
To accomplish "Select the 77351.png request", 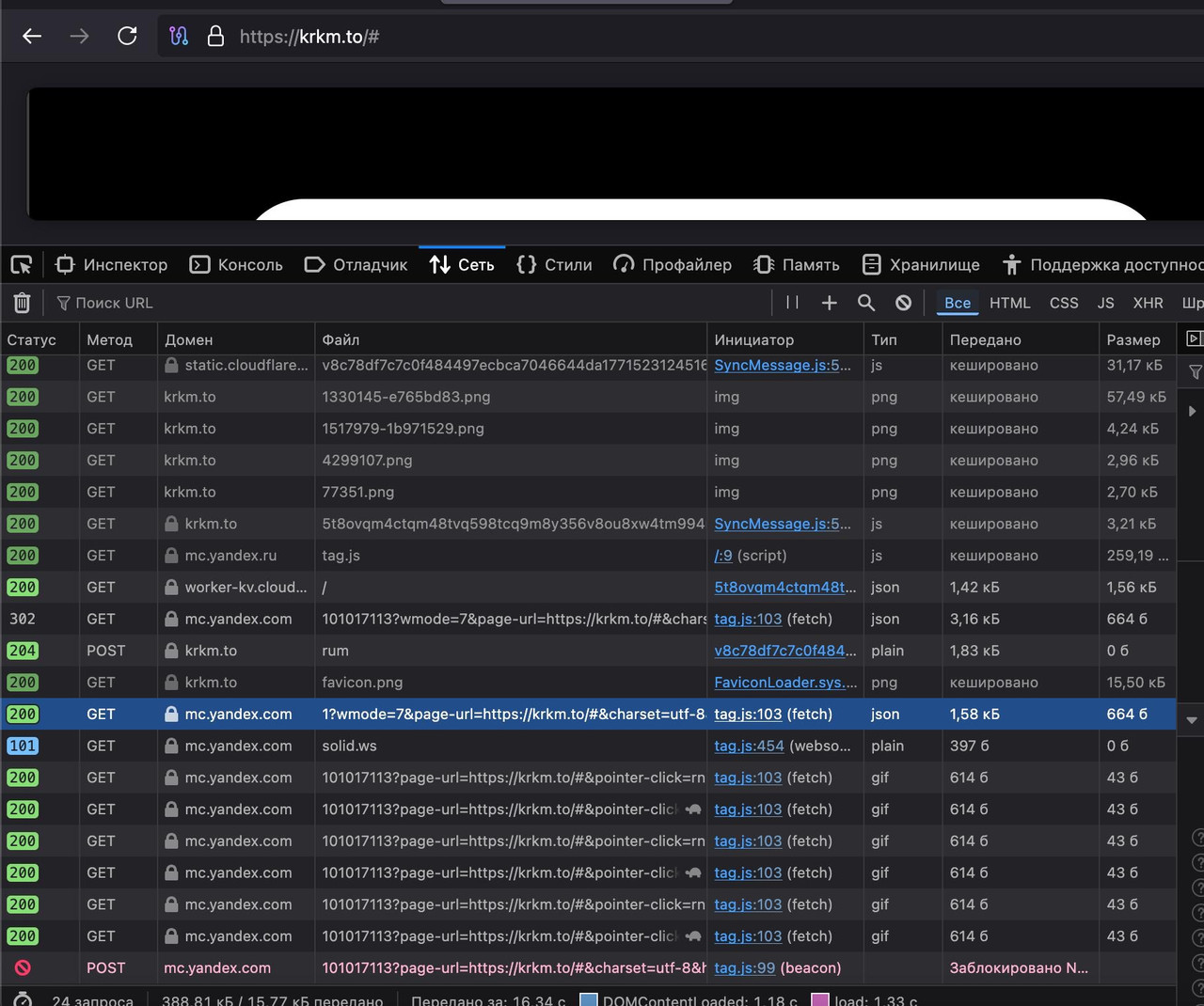I will 588,492.
